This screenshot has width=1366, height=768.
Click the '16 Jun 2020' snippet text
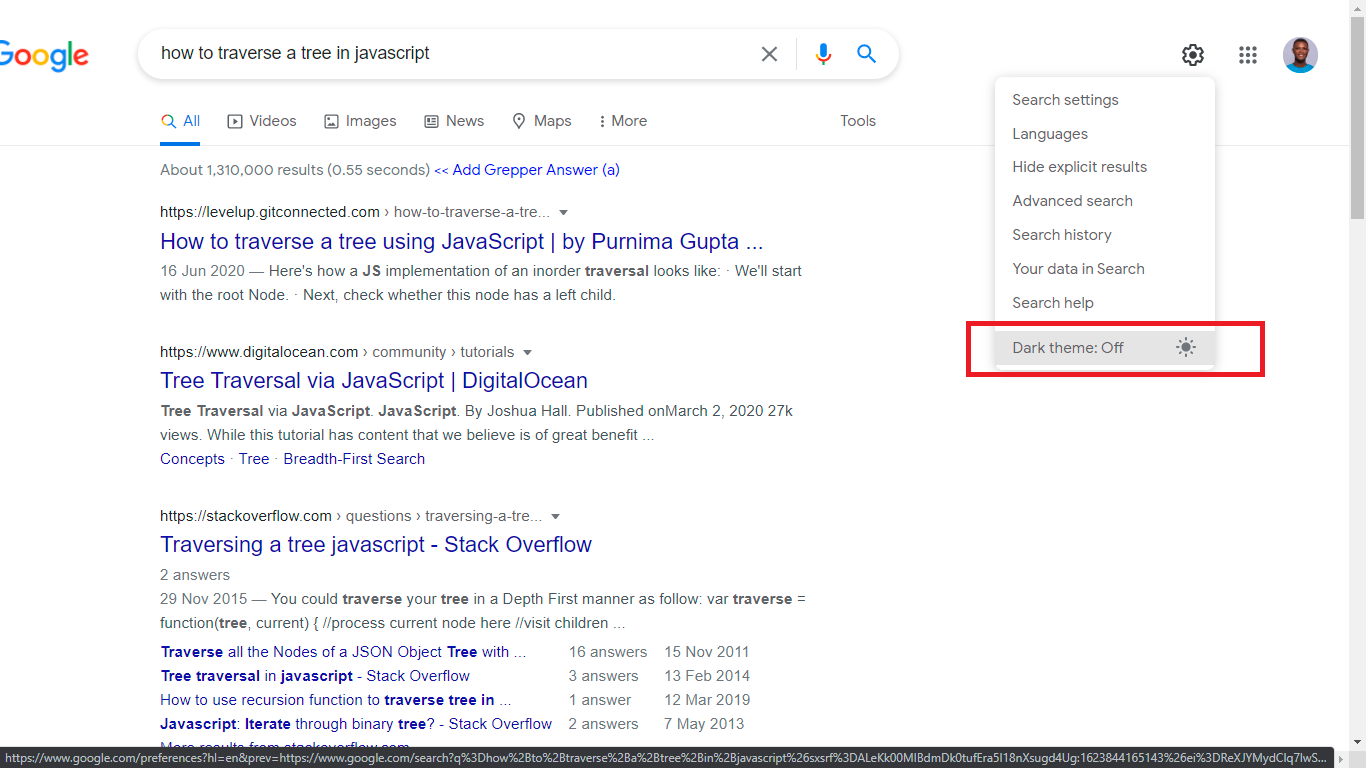(200, 271)
